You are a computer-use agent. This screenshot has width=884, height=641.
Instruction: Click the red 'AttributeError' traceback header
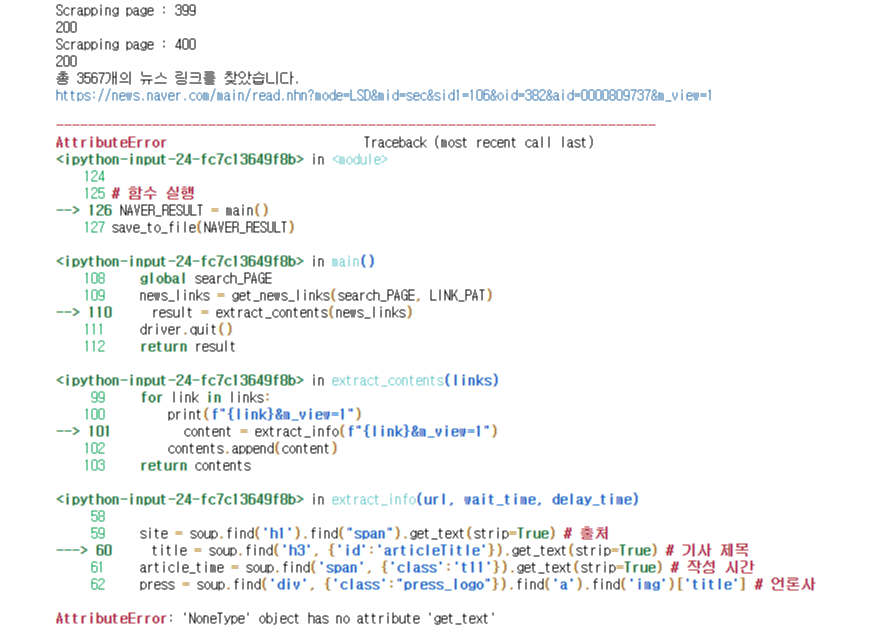click(111, 143)
